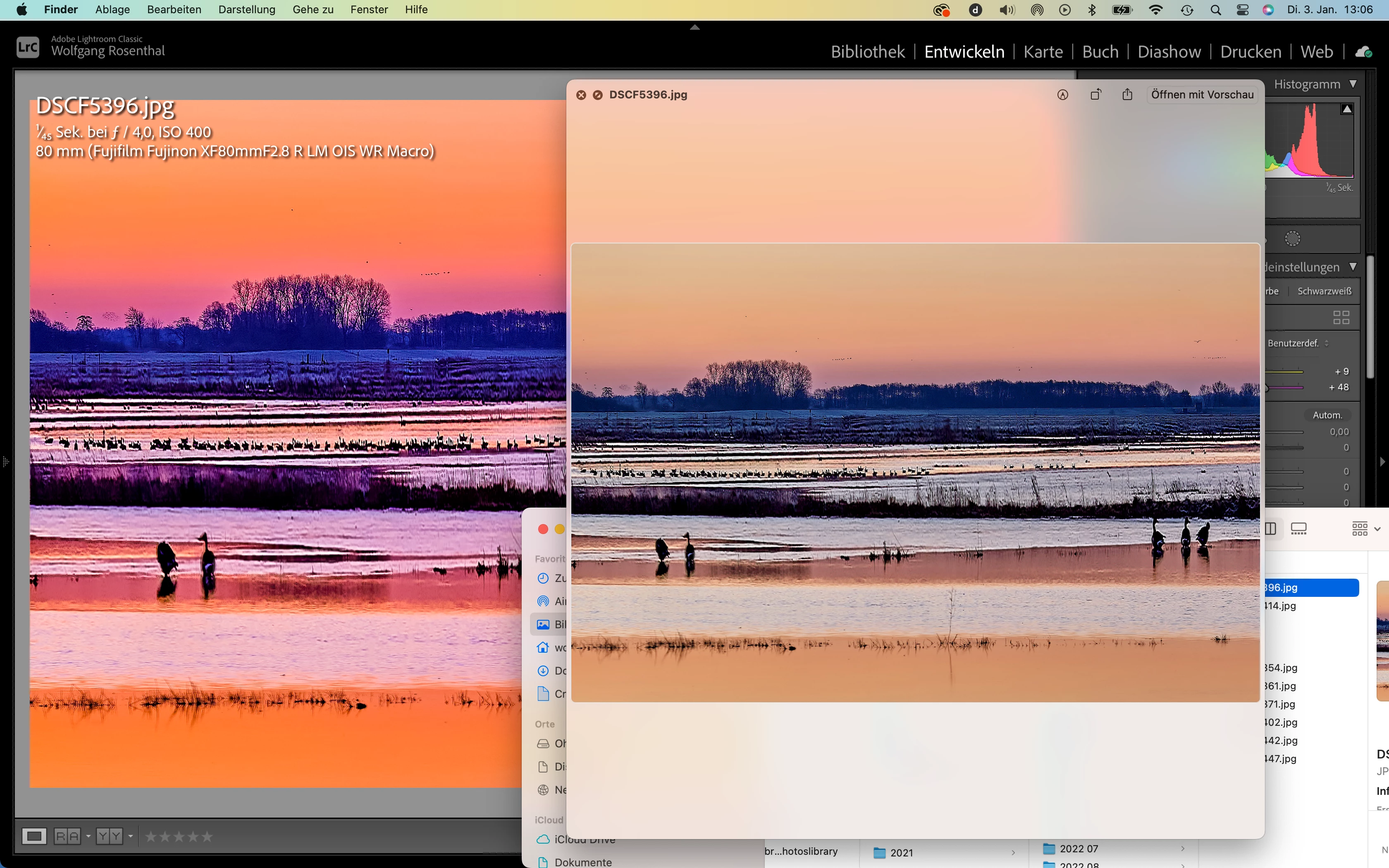
Task: Open reference view options dropdown arrow
Action: click(x=130, y=837)
